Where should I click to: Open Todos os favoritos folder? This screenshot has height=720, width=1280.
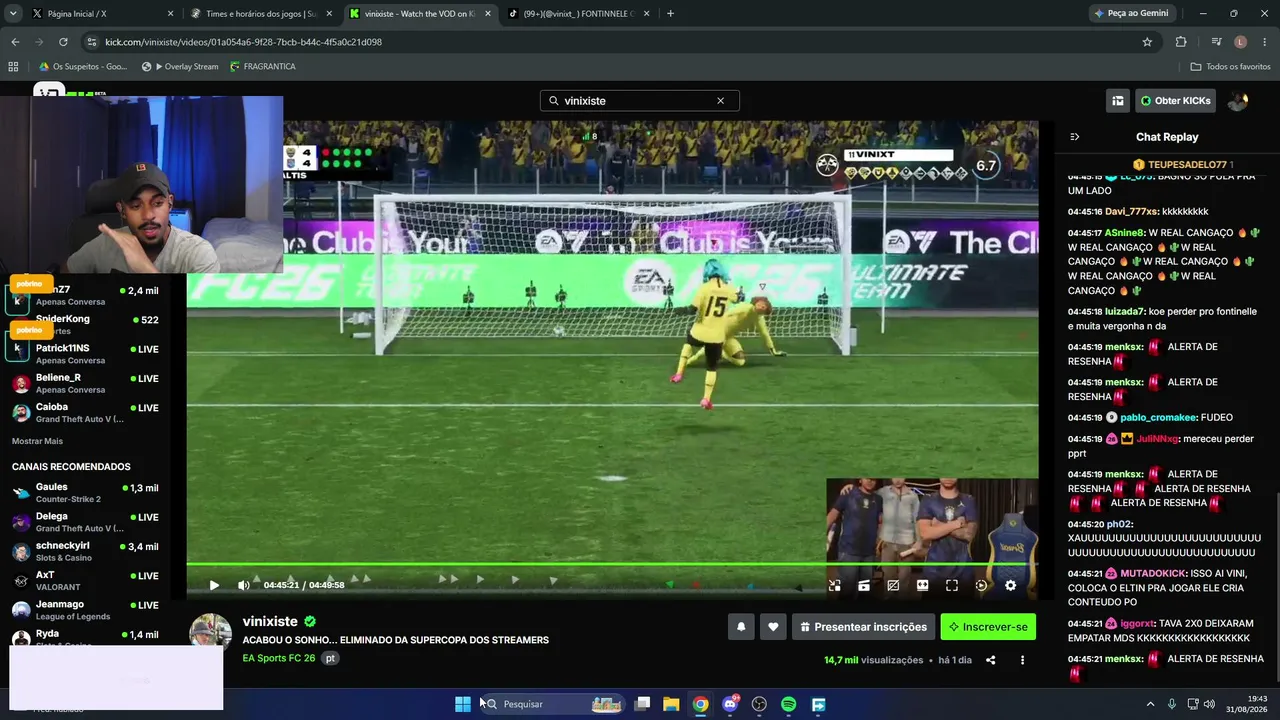[x=1231, y=67]
